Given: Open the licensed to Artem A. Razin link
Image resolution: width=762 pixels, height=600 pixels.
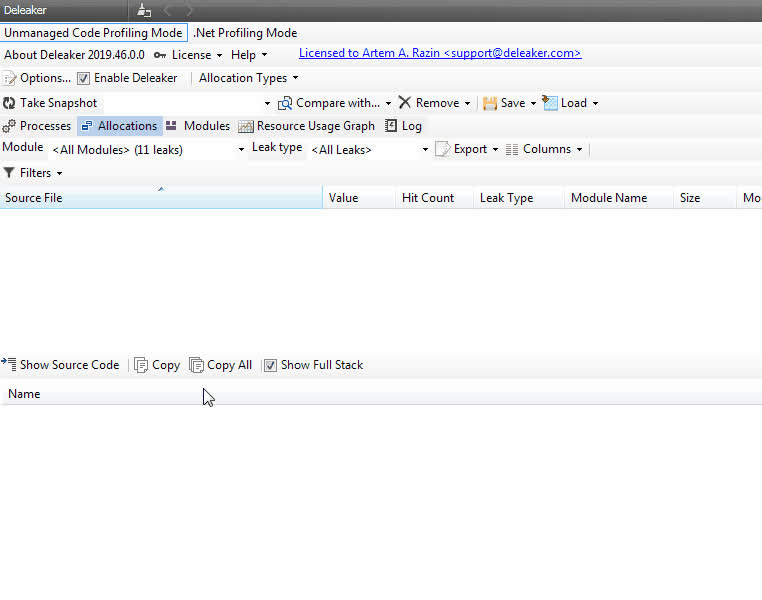Looking at the screenshot, I should coord(440,53).
